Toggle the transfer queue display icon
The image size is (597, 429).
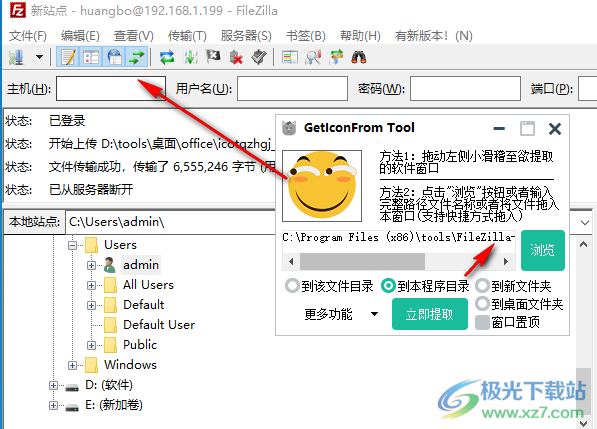click(x=136, y=57)
